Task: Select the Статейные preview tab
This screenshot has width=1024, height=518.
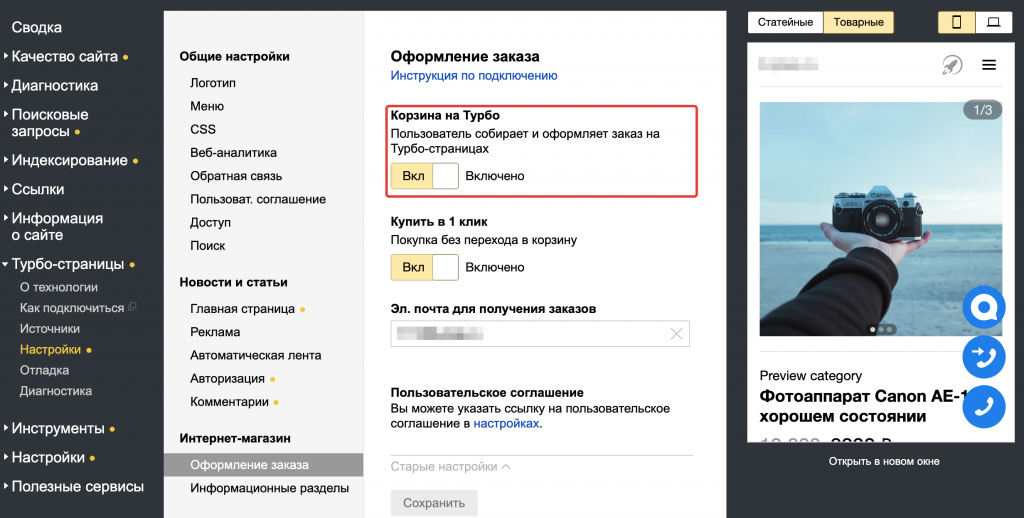Action: (x=785, y=22)
